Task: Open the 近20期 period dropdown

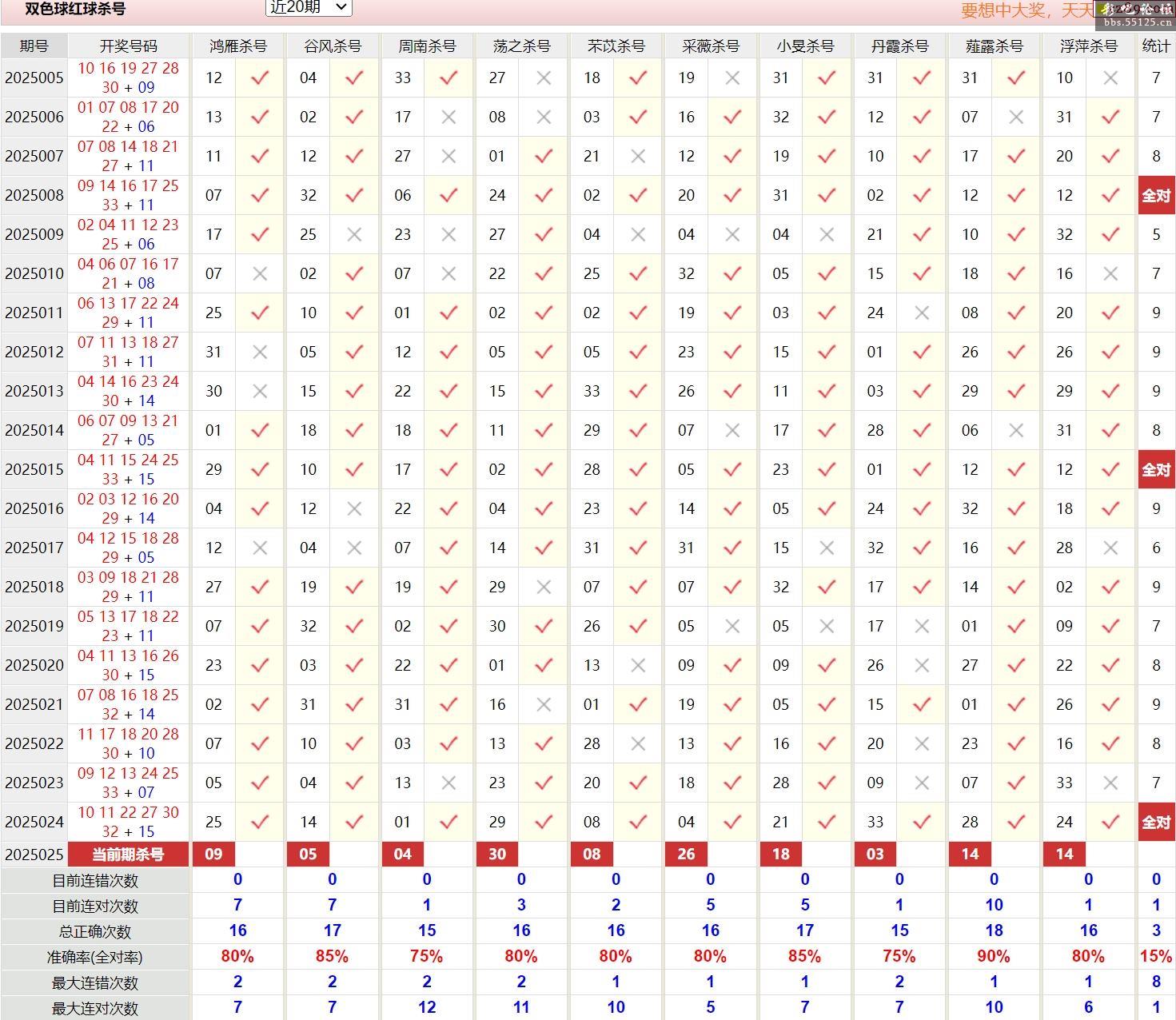Action: click(308, 7)
